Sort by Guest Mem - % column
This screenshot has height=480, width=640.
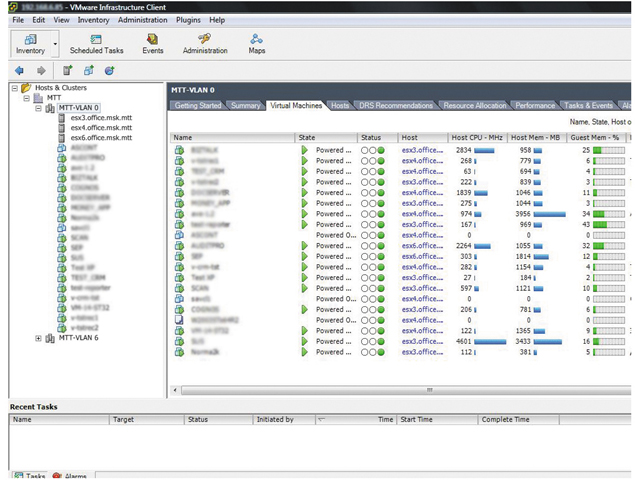[x=596, y=138]
